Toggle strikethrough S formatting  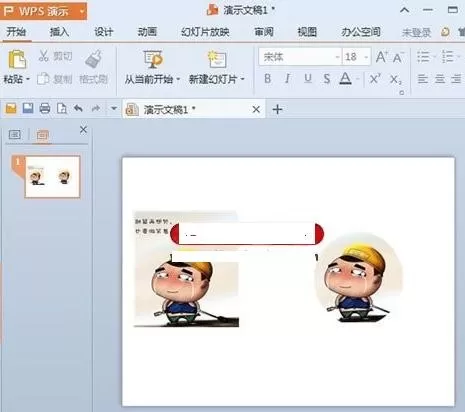[x=327, y=79]
